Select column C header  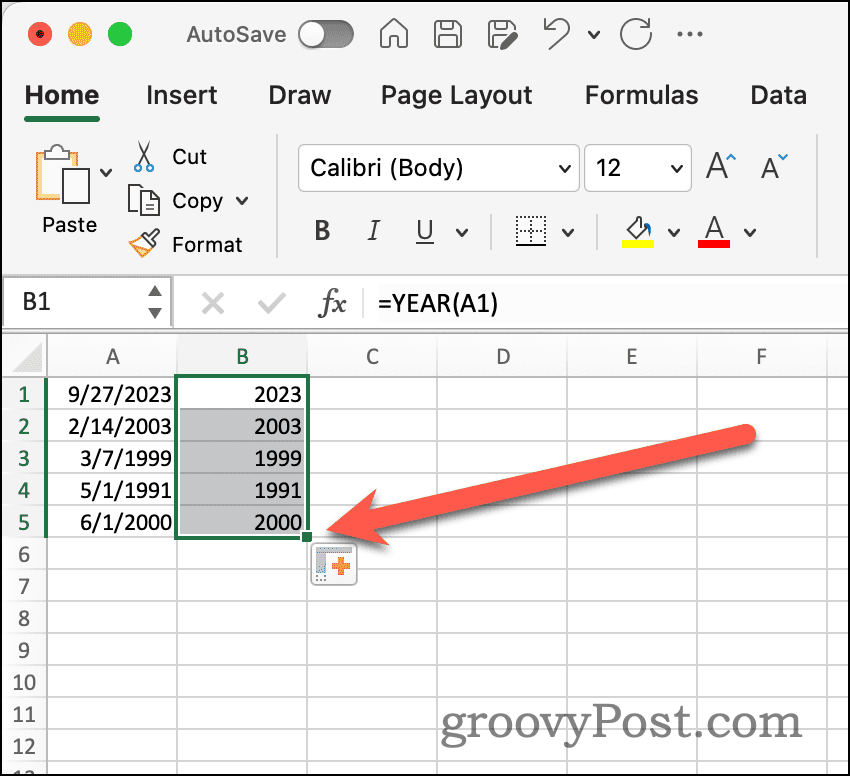(x=372, y=357)
